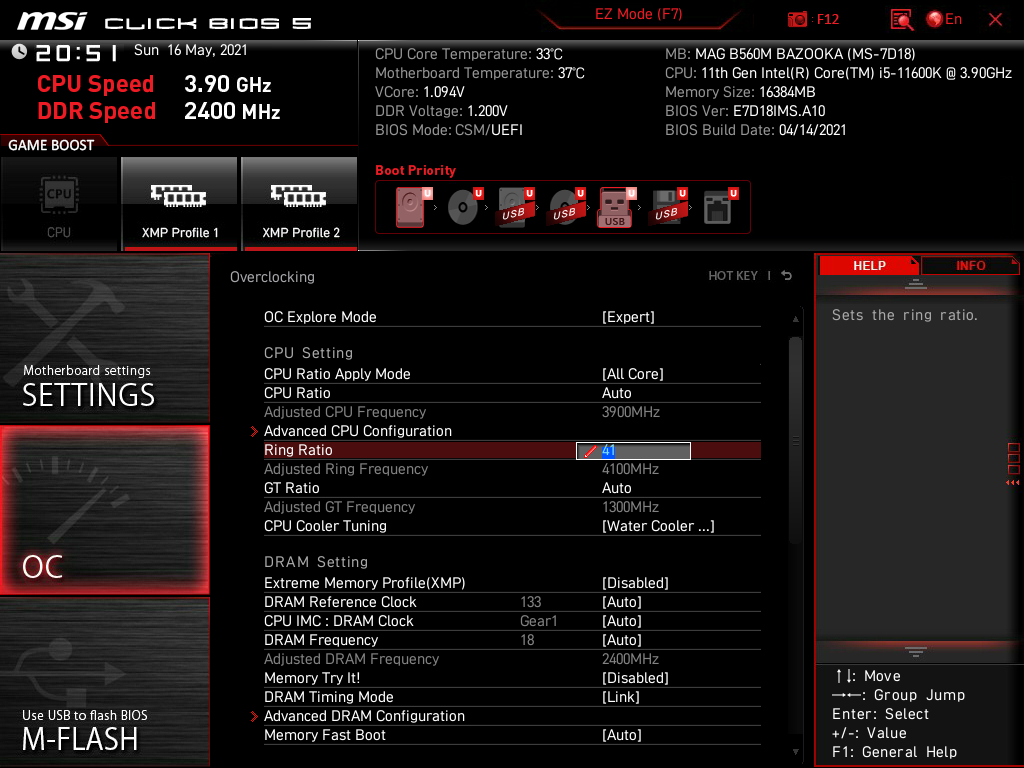Change language with the En globe icon
The image size is (1024, 768).
(x=944, y=20)
